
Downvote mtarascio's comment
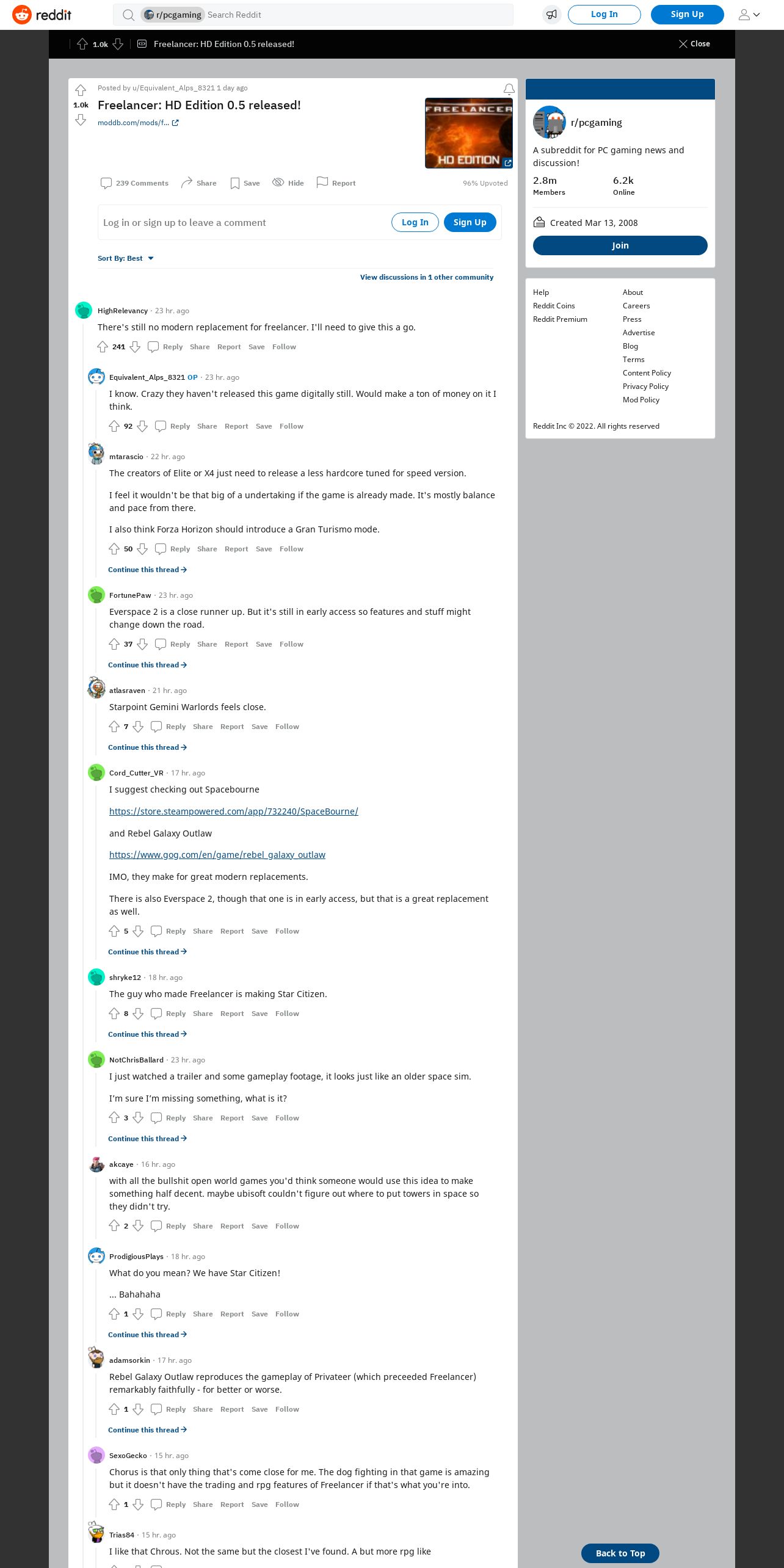(x=142, y=549)
